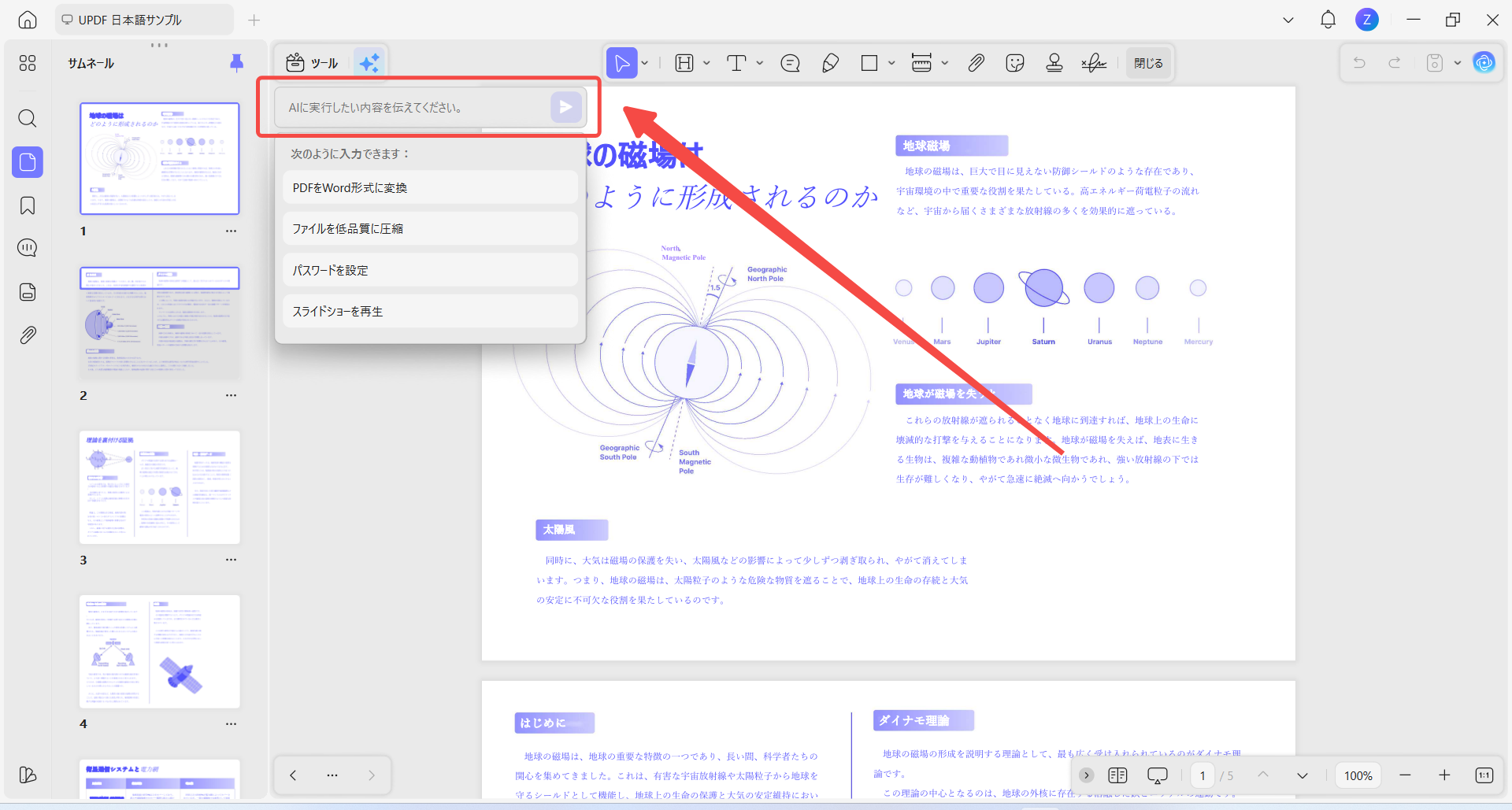The image size is (1512, 810).
Task: Open the comments list sidebar icon
Action: 28,248
